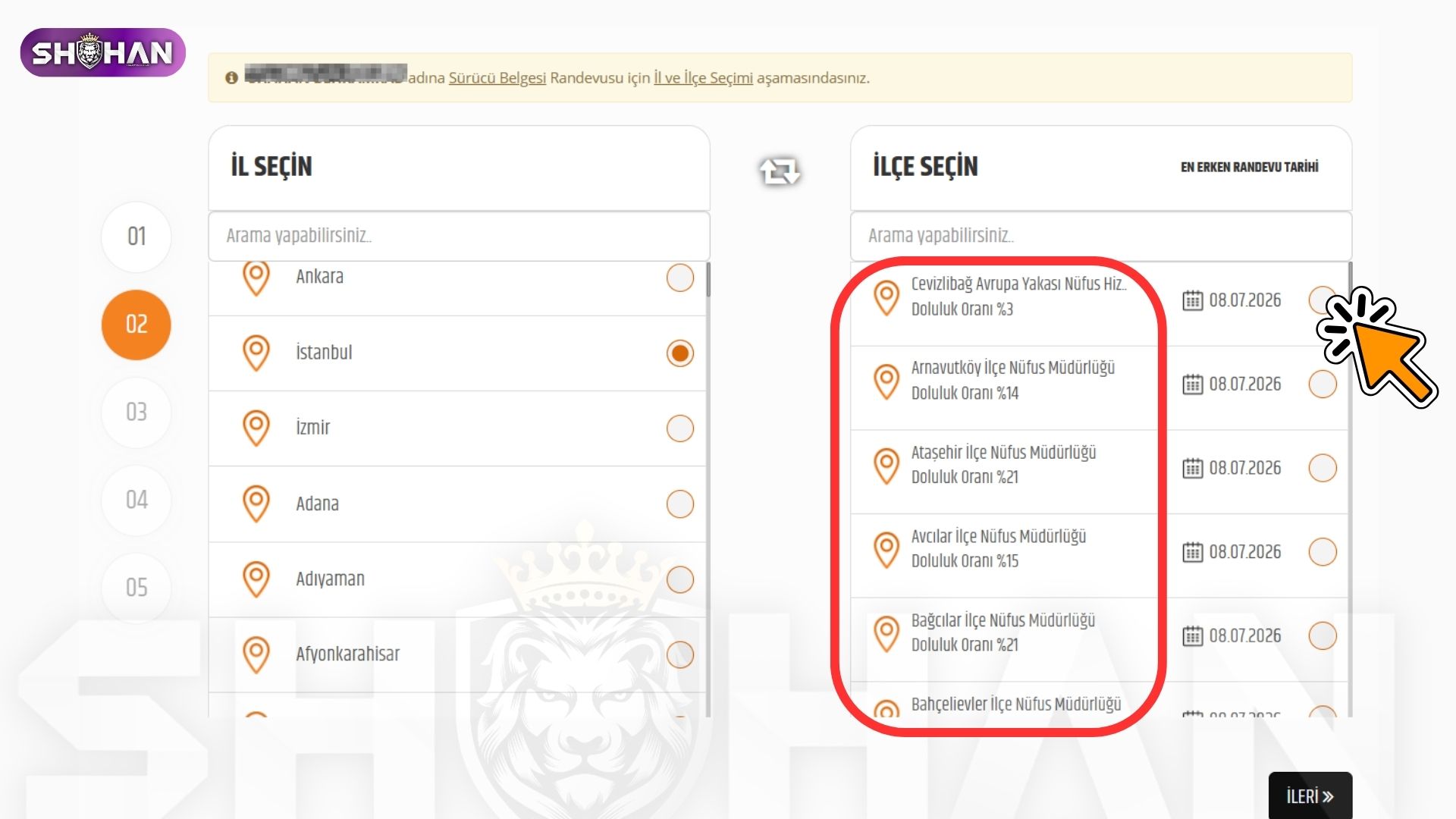Select the Adana radio button
Image resolution: width=1456 pixels, height=819 pixels.
coord(680,504)
